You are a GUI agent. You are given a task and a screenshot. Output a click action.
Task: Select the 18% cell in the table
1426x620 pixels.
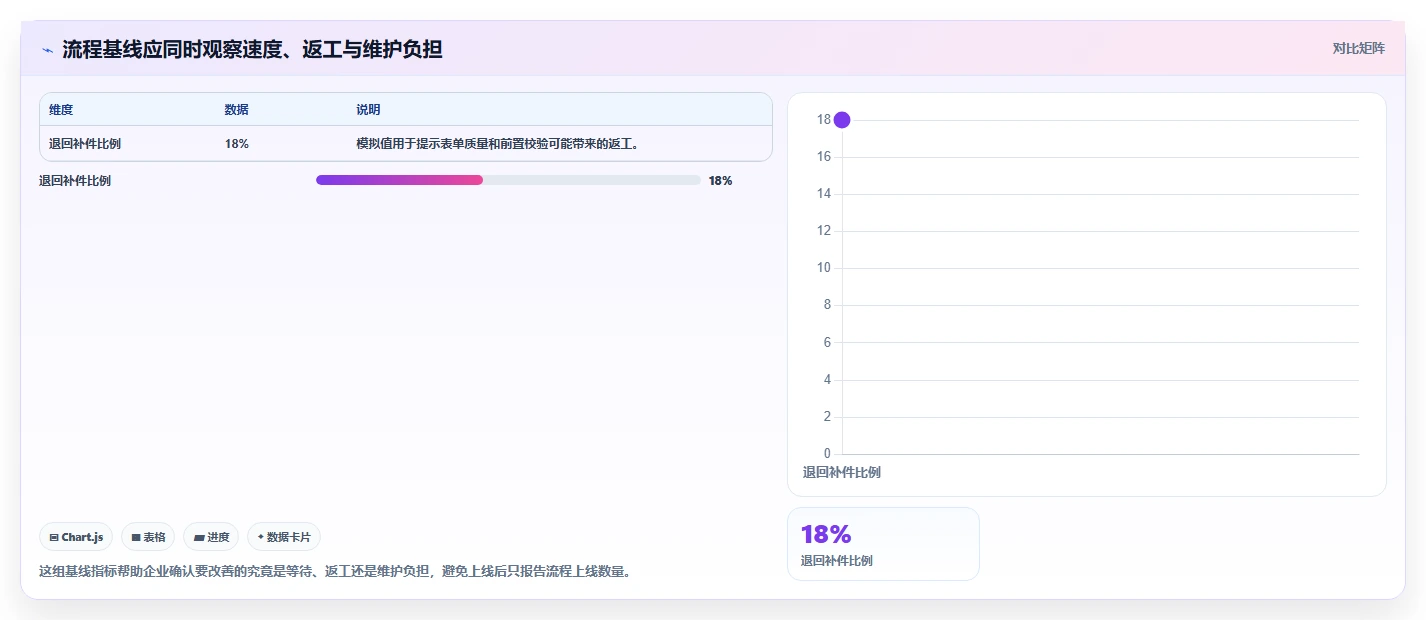point(237,144)
